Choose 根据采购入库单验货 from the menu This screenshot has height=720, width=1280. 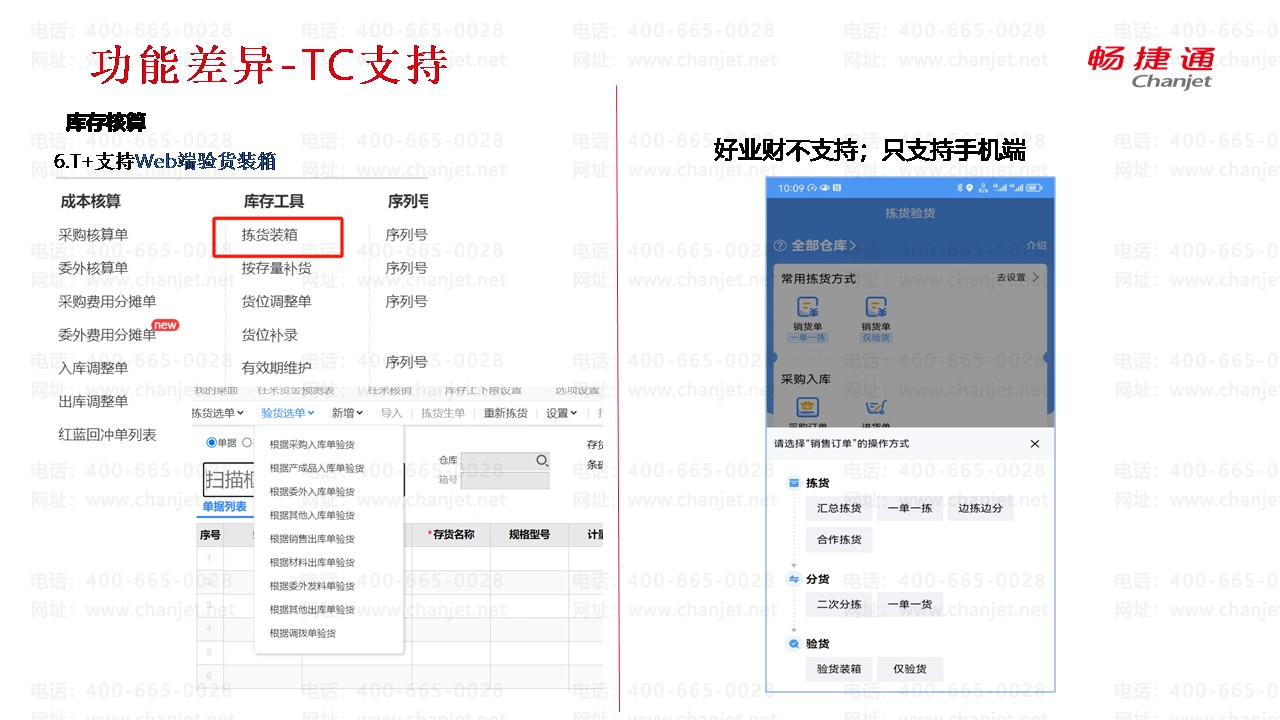312,444
